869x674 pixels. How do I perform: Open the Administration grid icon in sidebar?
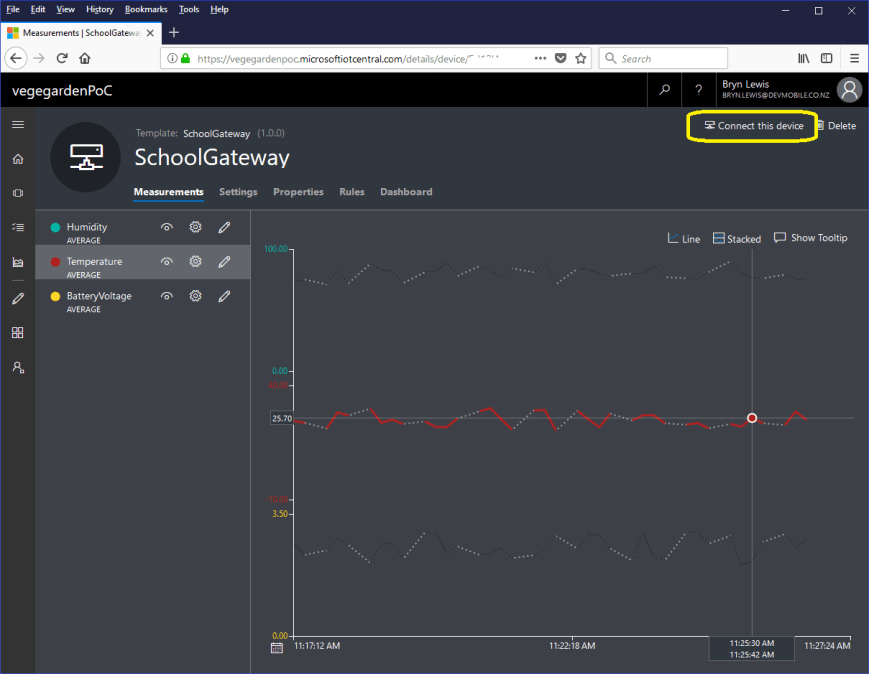click(x=17, y=332)
